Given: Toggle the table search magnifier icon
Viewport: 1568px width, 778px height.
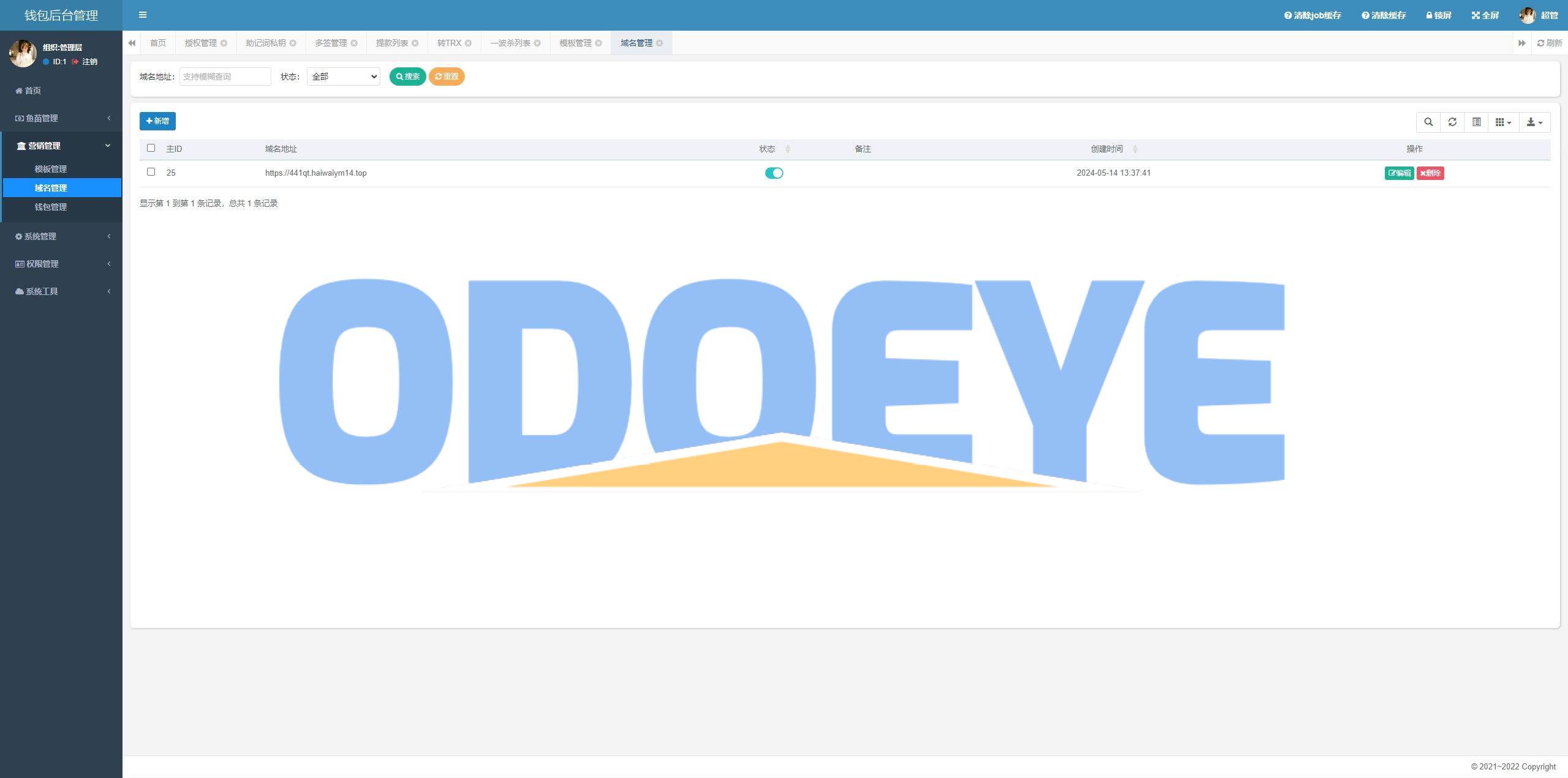Looking at the screenshot, I should 1428,122.
